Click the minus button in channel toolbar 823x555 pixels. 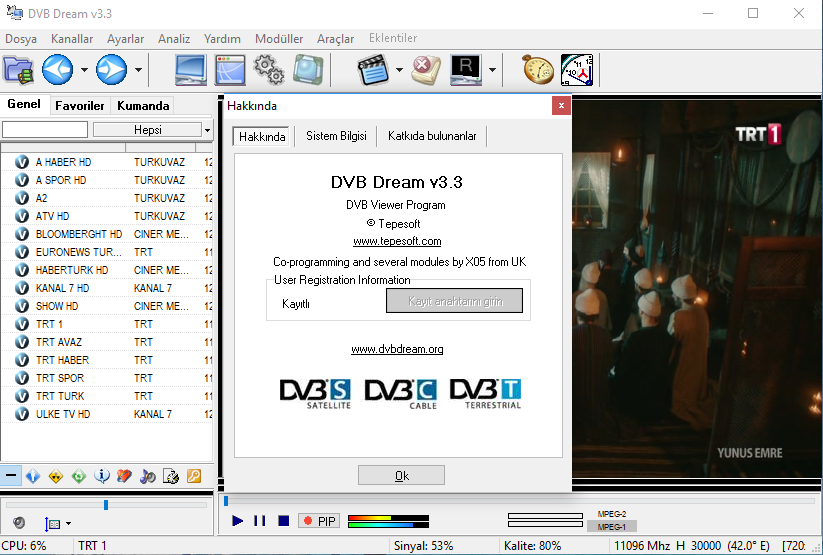tap(10, 476)
